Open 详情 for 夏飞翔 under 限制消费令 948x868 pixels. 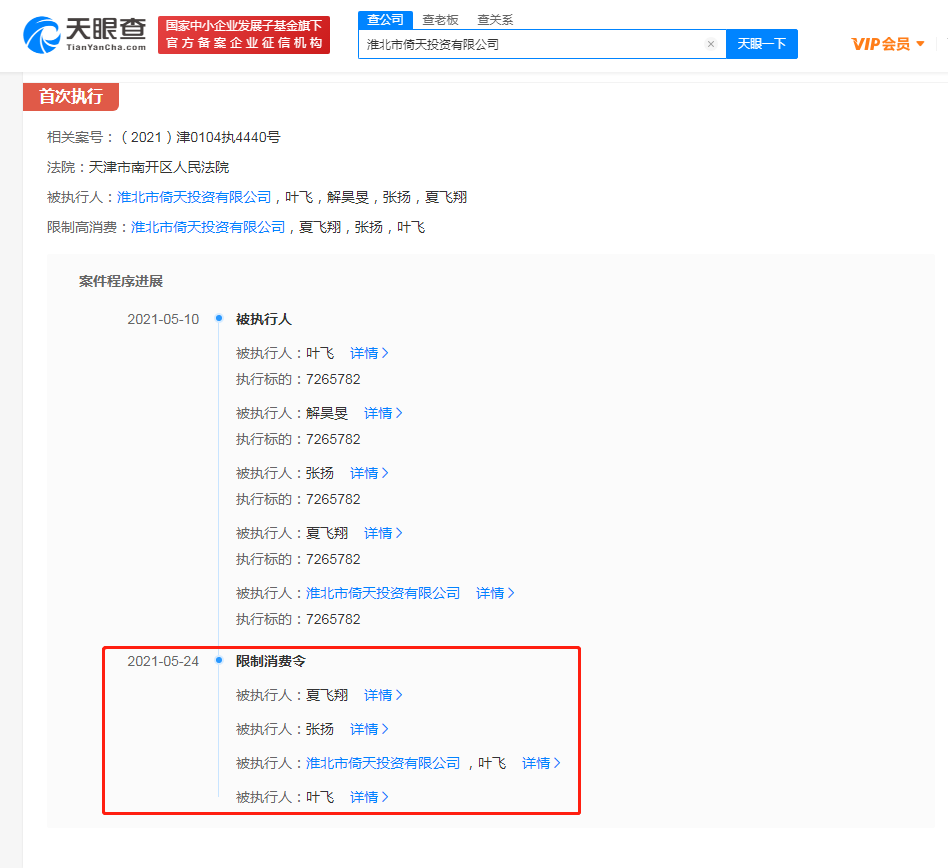pyautogui.click(x=382, y=695)
